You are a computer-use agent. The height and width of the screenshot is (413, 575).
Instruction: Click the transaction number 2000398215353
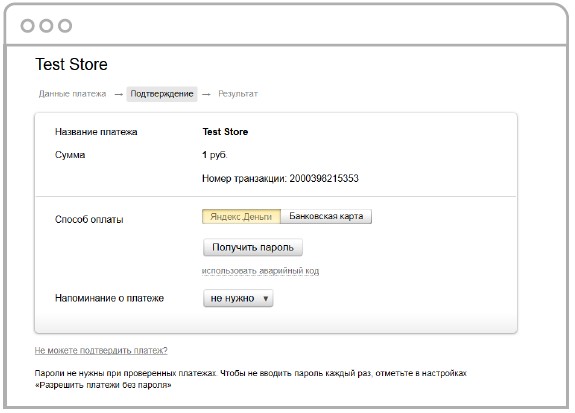(324, 179)
